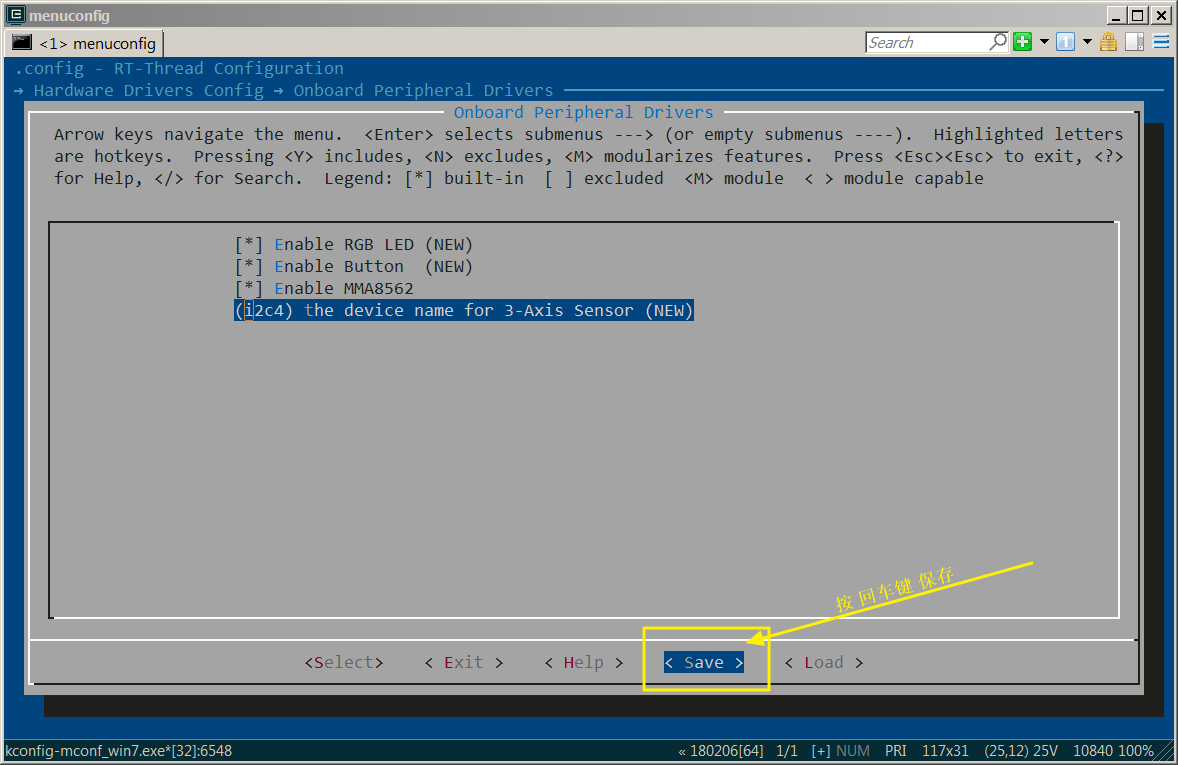
Task: Expand dropdown arrow beside console number icon
Action: 1086,42
